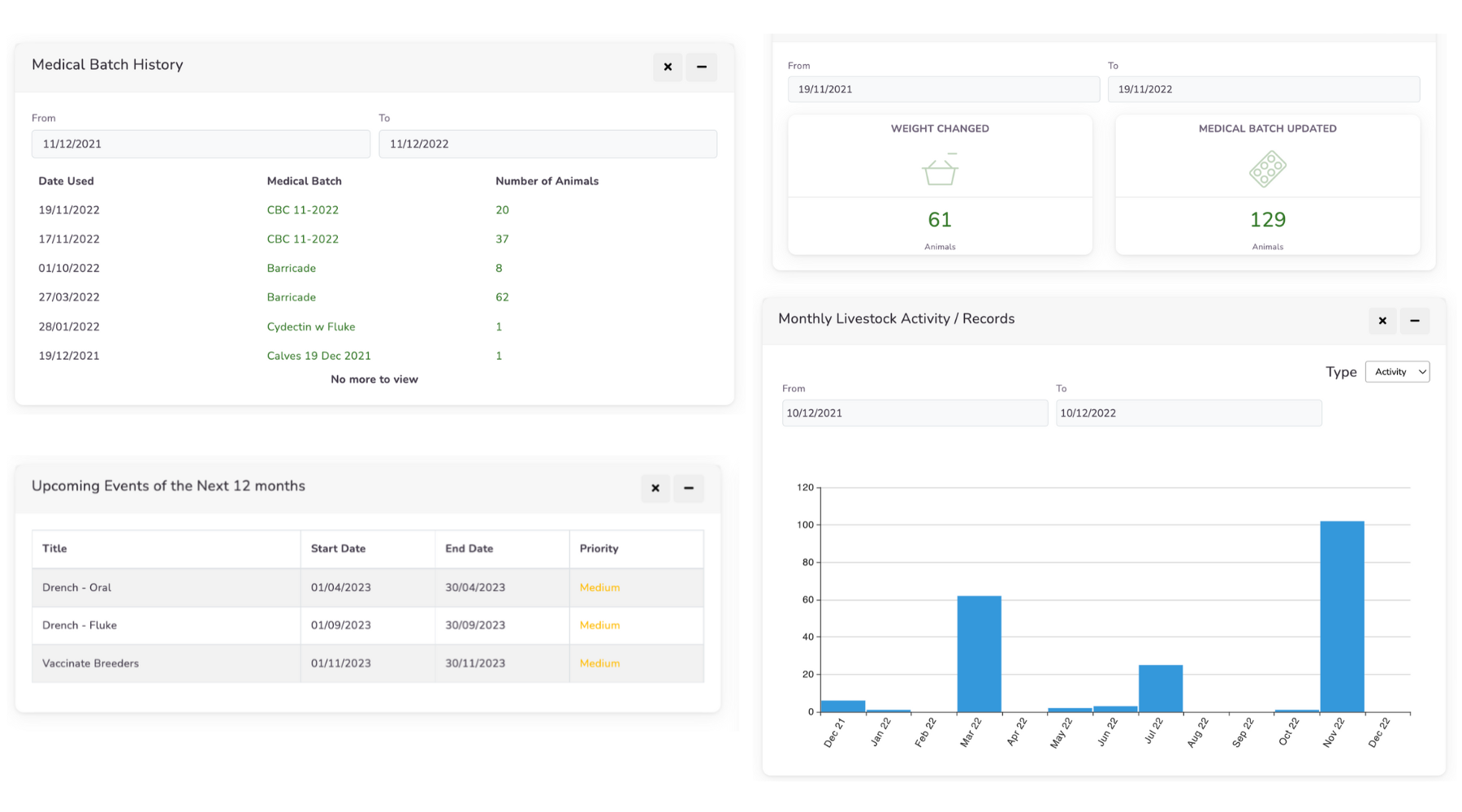Close the Monthly Livestock Activity panel
Viewport: 1462px width, 812px height.
[1382, 321]
